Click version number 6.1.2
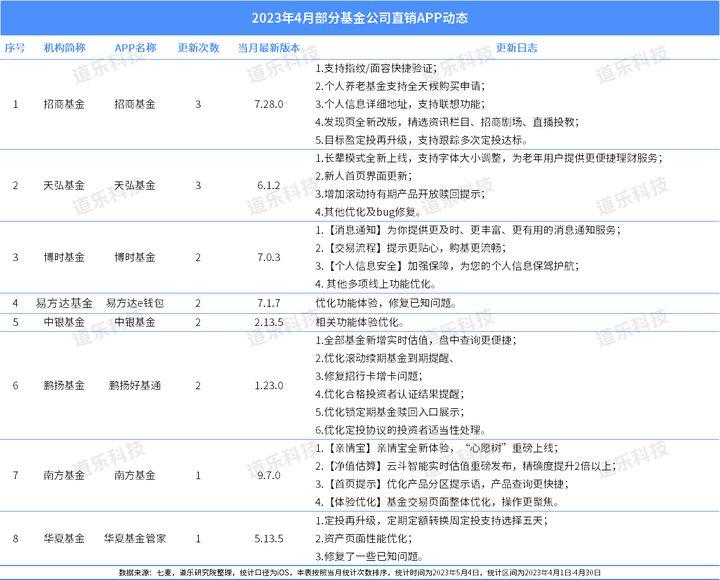The image size is (720, 580). click(x=269, y=186)
